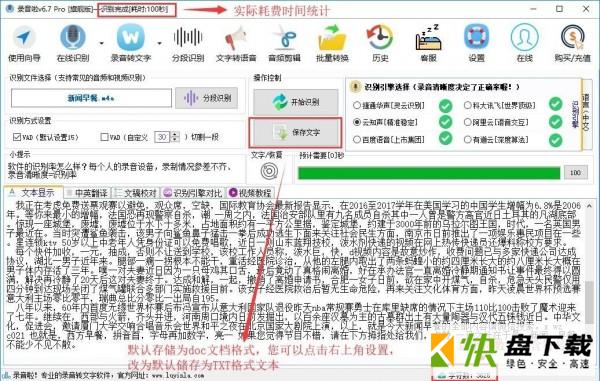The height and width of the screenshot is (381, 600).
Task: Click the VAD custom value 30 field
Action: click(162, 137)
